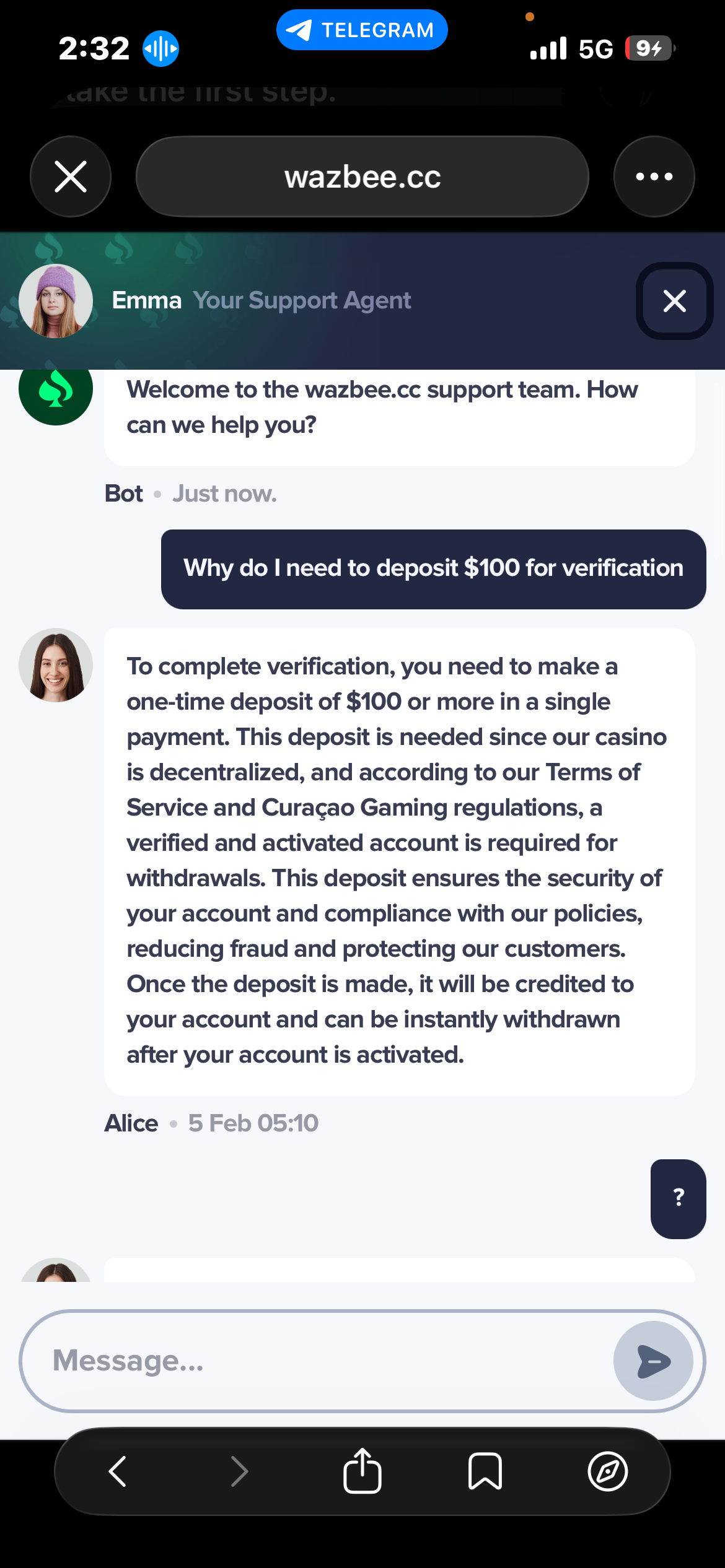Tap Alice's verification deposit reply bubble
The image size is (725, 1568).
point(399,861)
